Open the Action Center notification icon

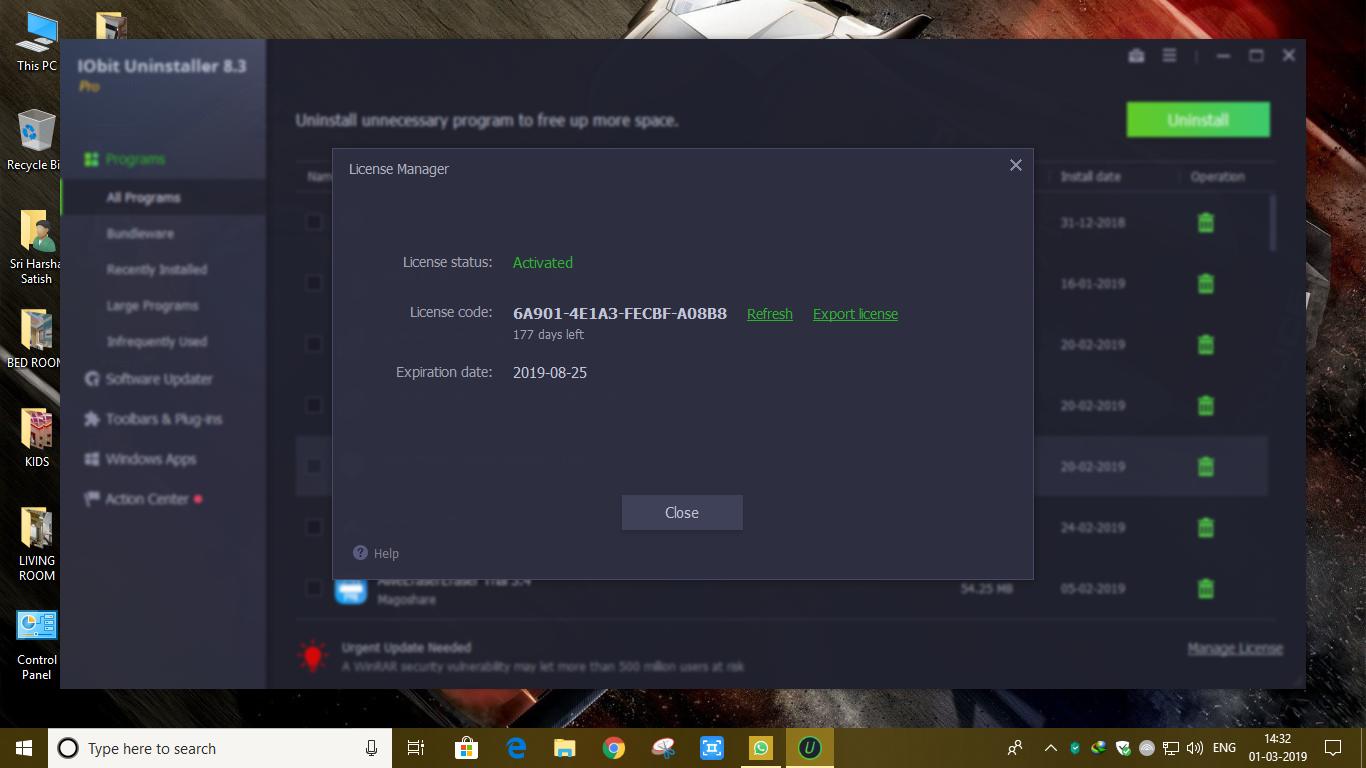[1332, 748]
